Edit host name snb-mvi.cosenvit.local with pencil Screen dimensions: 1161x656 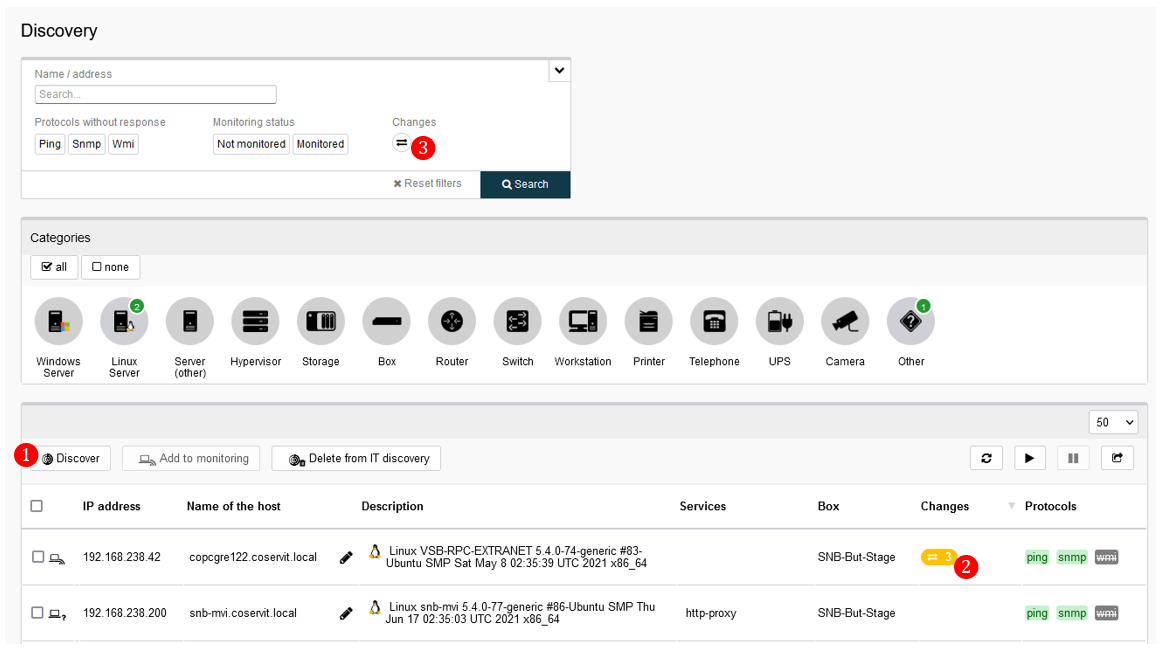coord(346,613)
